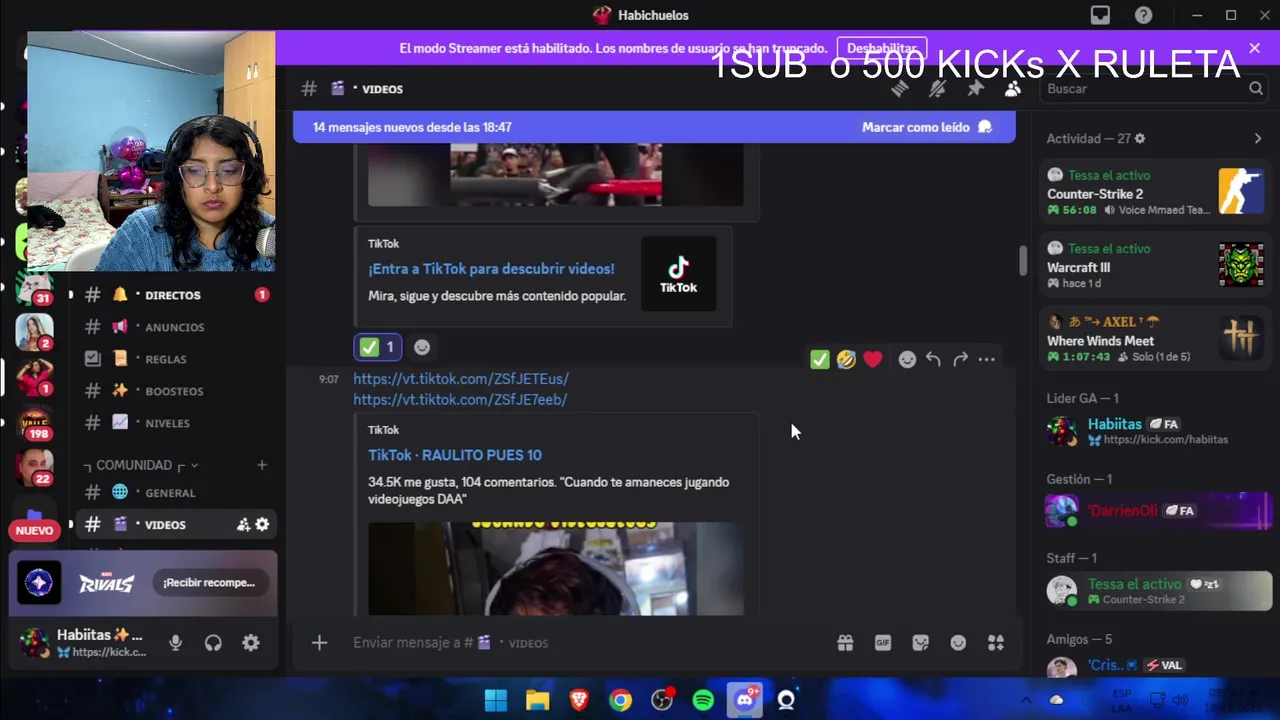The image size is (1280, 720).
Task: Open Actividad settings gear
Action: (1140, 138)
